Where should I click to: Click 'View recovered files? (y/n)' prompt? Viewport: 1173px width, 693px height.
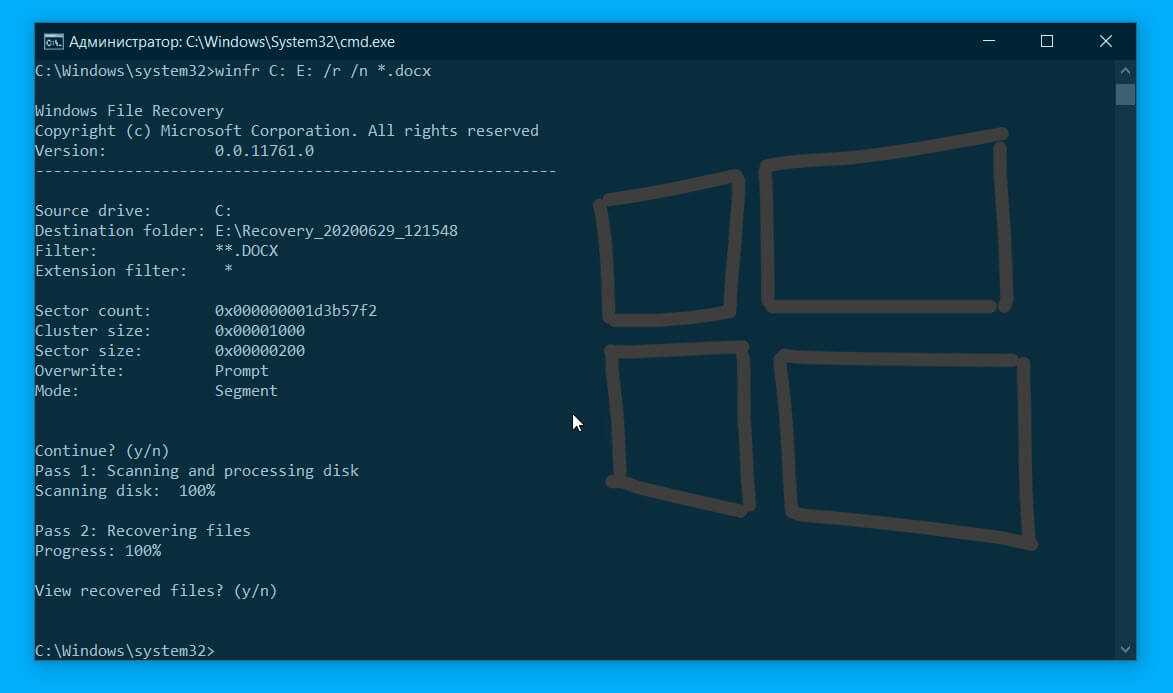[156, 591]
